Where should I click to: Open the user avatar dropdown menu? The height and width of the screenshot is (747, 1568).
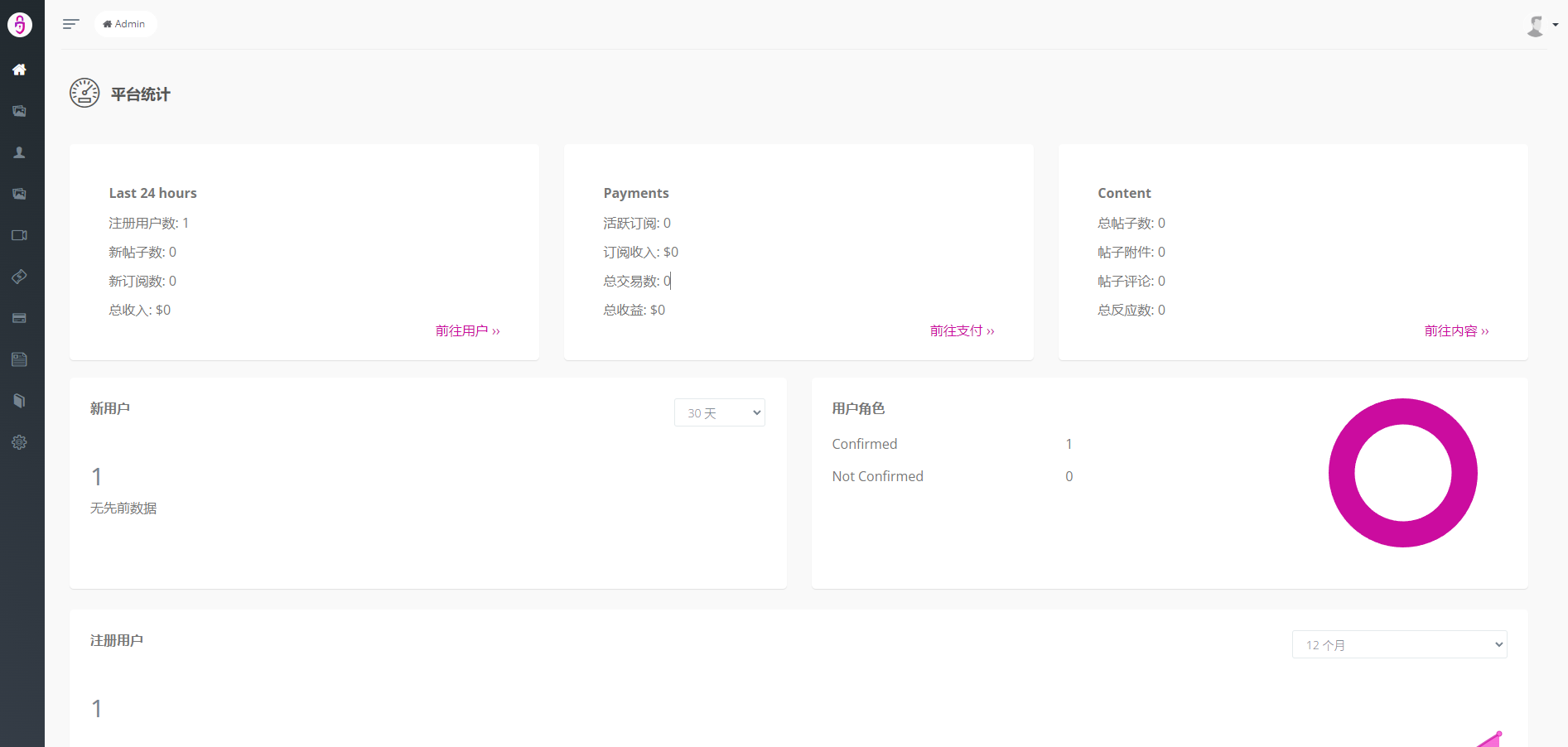pyautogui.click(x=1541, y=26)
